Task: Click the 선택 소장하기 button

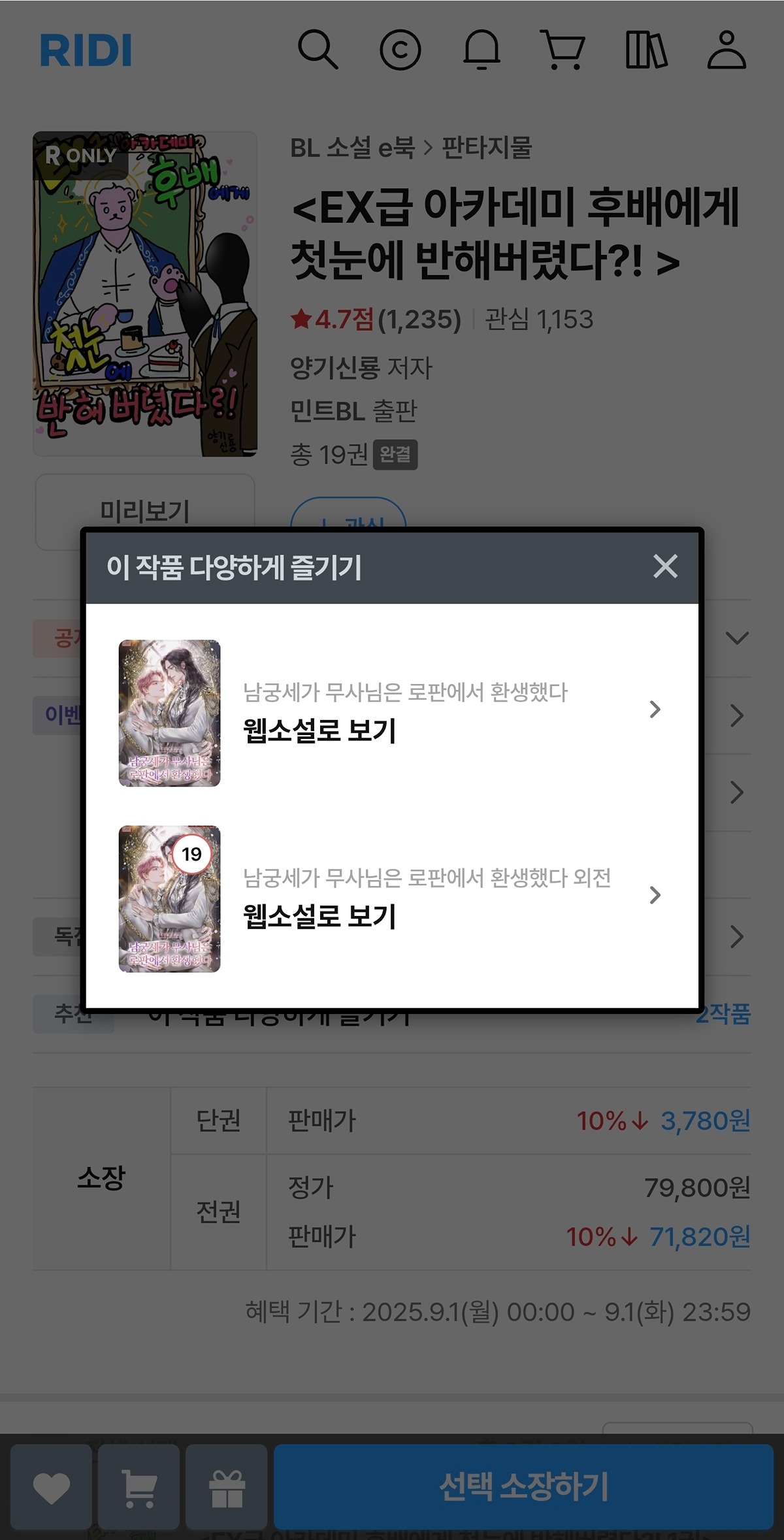Action: [x=524, y=1486]
